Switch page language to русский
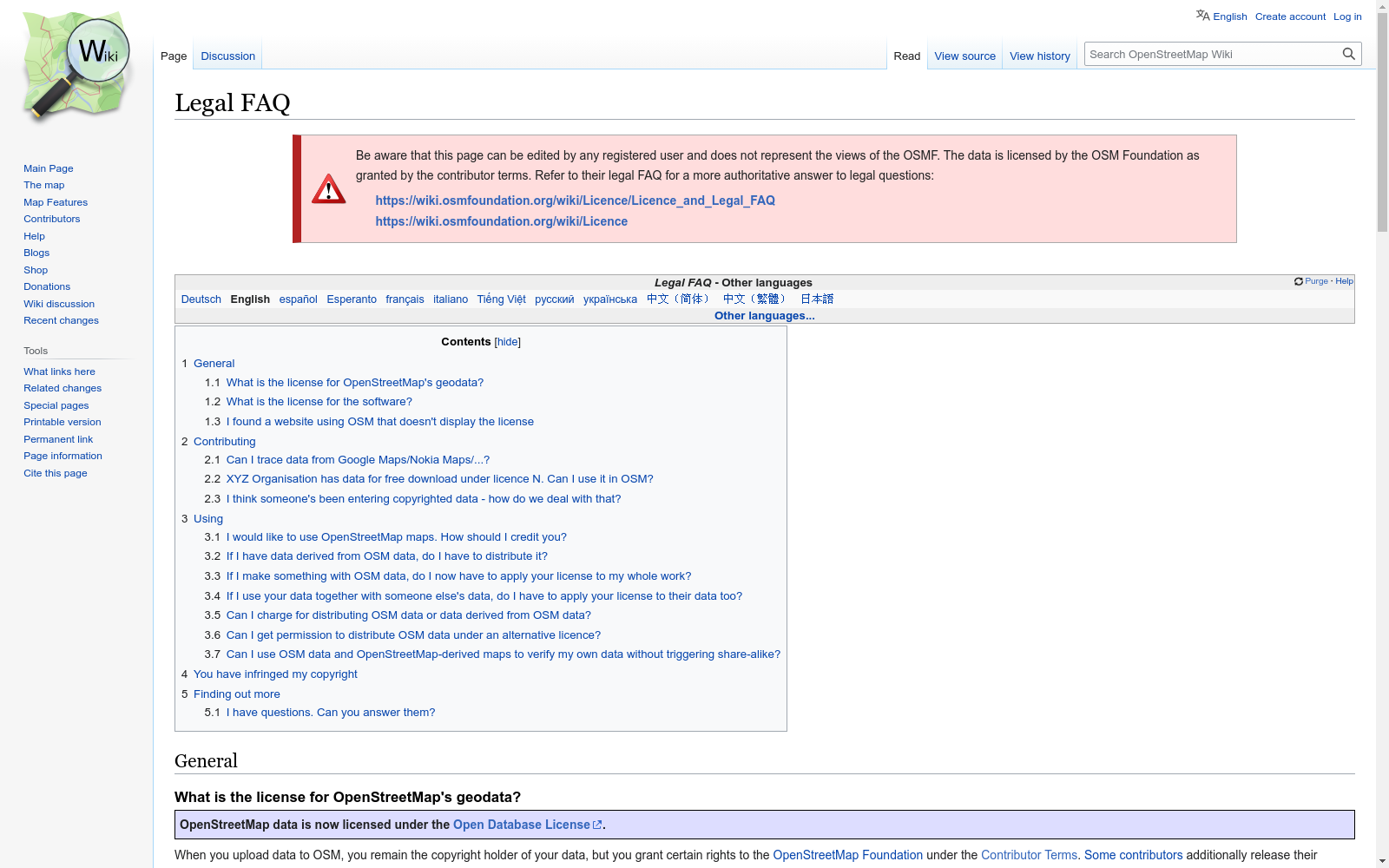Viewport: 1389px width, 868px height. pyautogui.click(x=554, y=299)
